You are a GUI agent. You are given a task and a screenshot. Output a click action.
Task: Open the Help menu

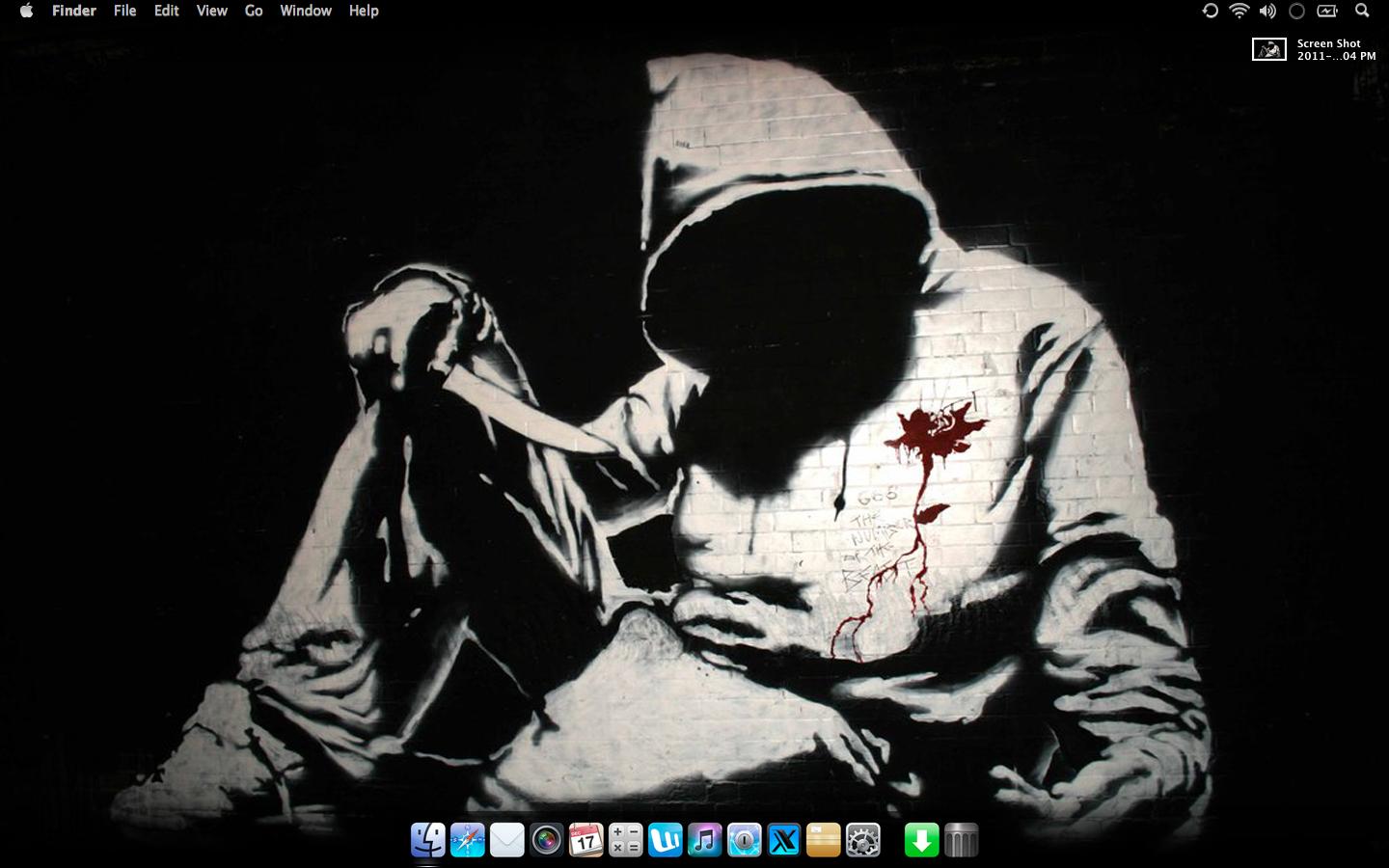point(364,11)
